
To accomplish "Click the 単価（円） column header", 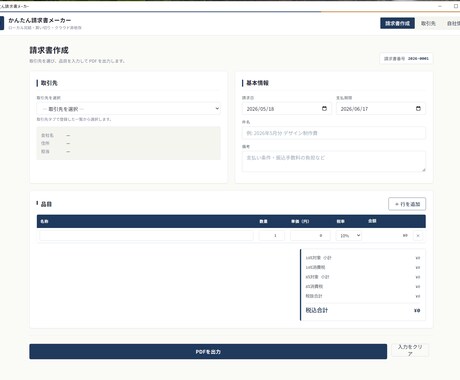I will [300, 221].
